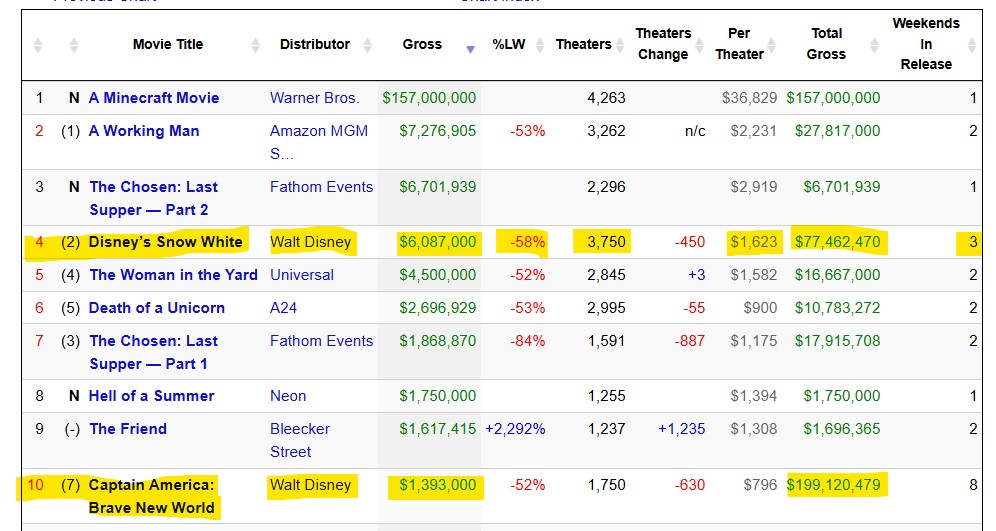The height and width of the screenshot is (531, 996).
Task: Select the 3,750 theaters count
Action: coord(607,242)
